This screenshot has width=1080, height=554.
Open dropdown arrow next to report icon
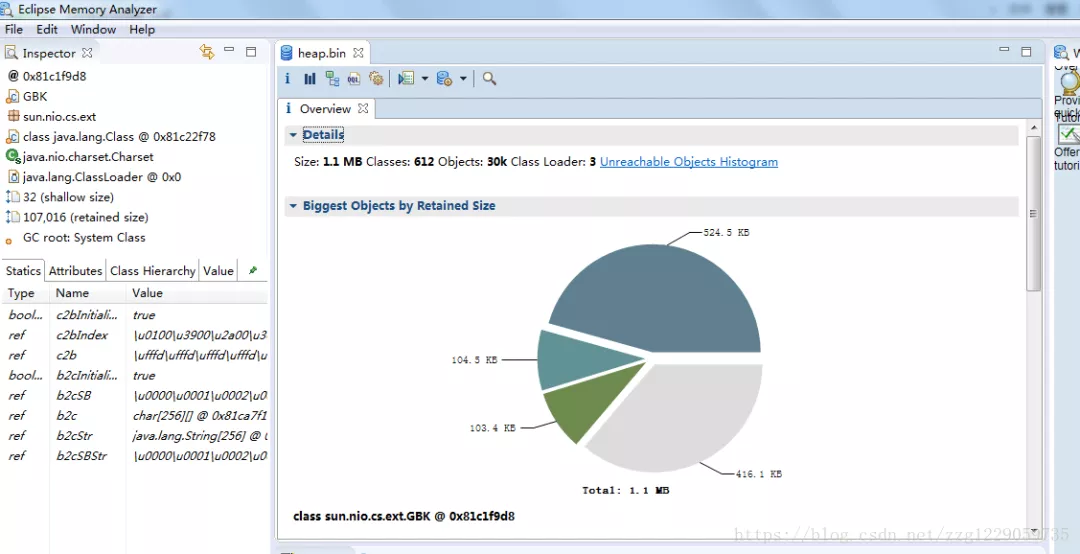pyautogui.click(x=424, y=79)
